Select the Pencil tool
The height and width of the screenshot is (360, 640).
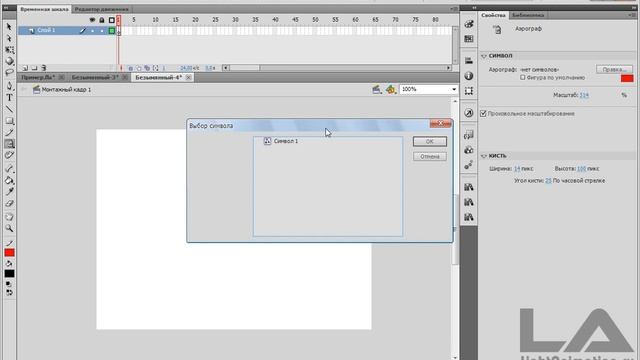coord(9,132)
